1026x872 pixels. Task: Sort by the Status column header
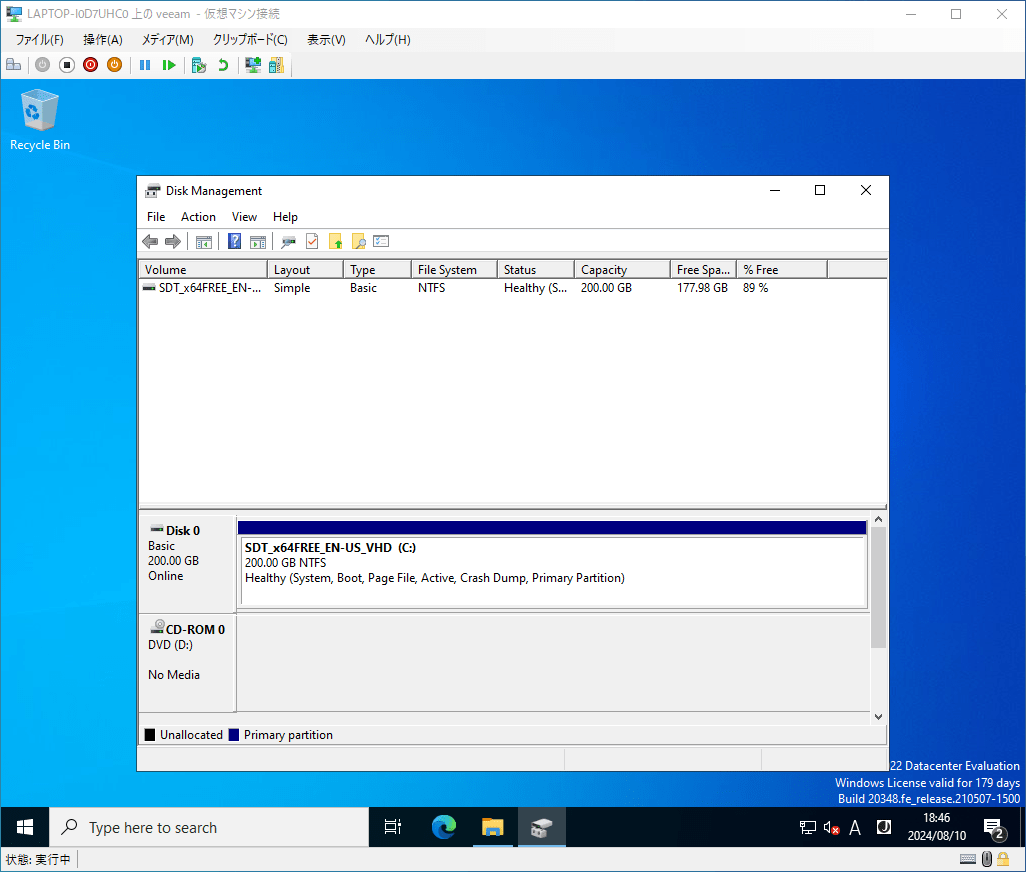point(536,270)
